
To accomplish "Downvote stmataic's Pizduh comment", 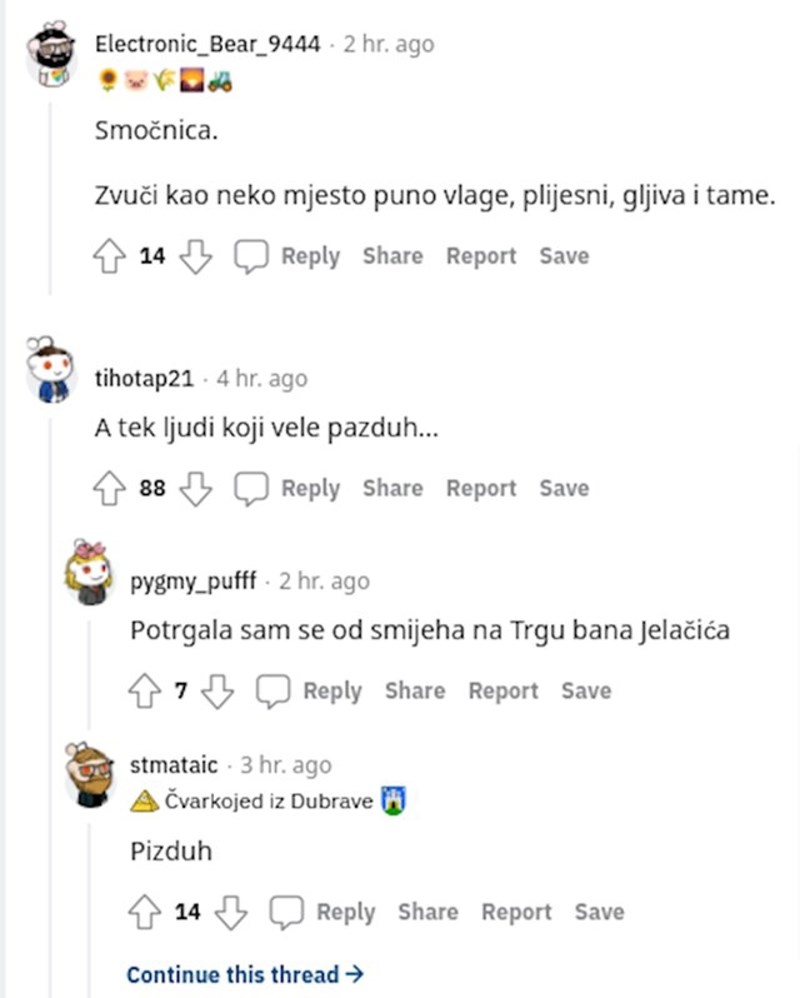I will 232,912.
